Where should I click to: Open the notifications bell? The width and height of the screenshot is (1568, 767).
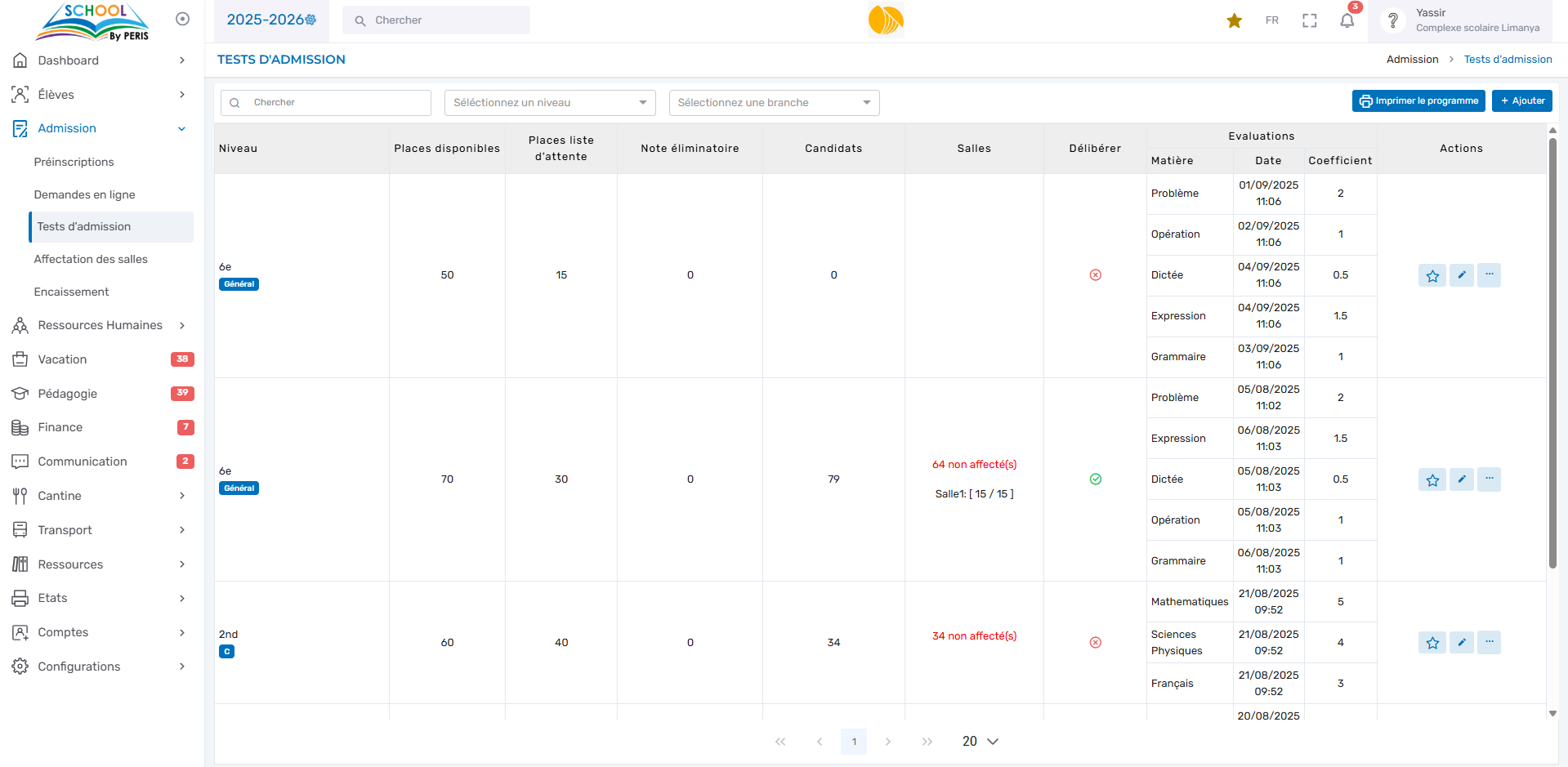pyautogui.click(x=1347, y=20)
